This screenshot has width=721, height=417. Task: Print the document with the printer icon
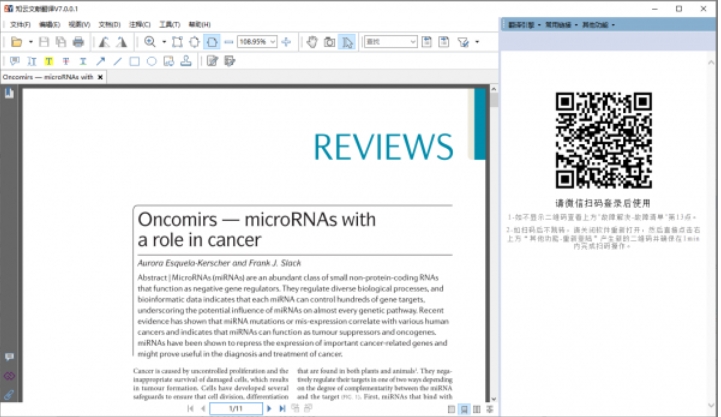(78, 42)
